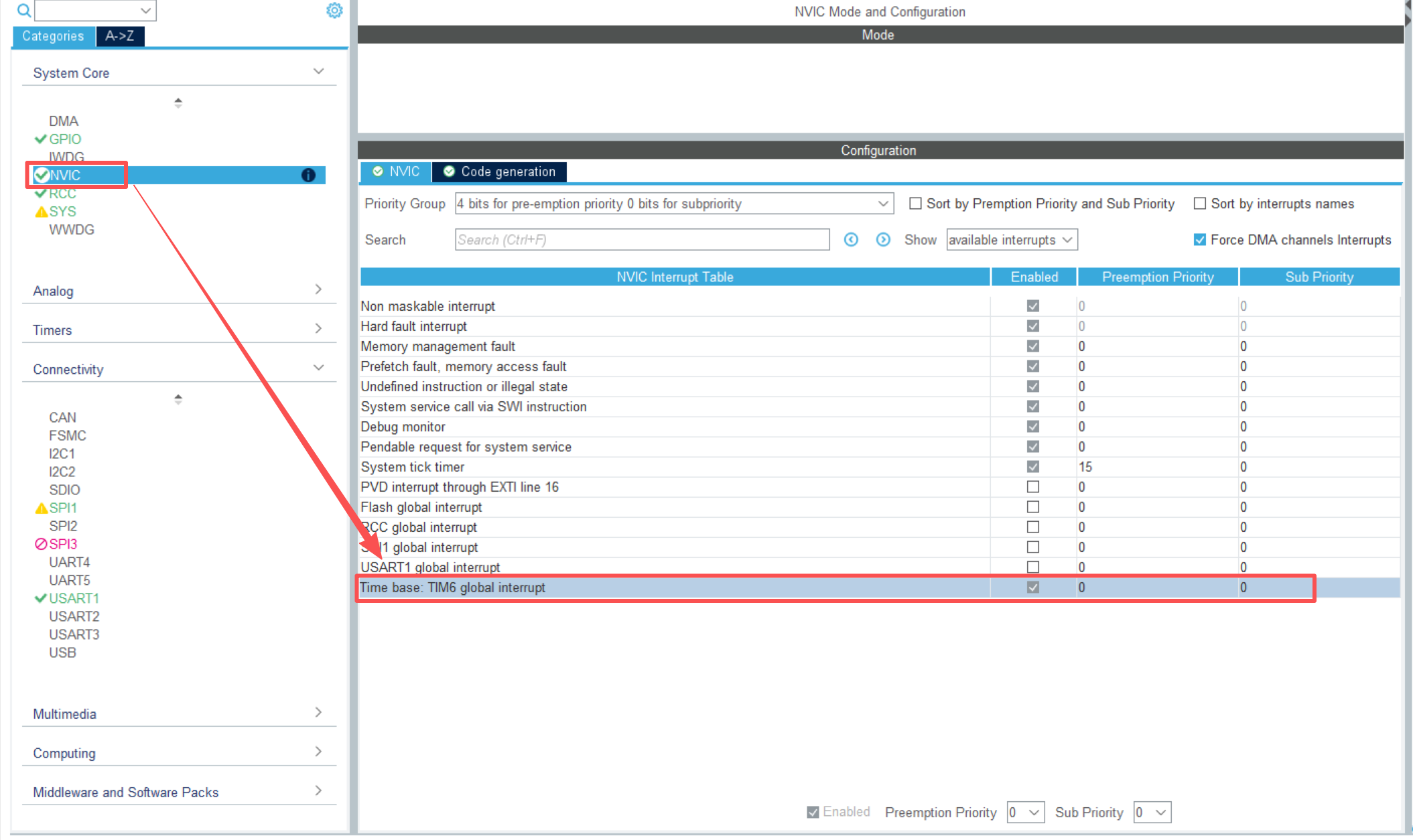Toggle Force DMA channels Interrupts checkbox
Viewport: 1413px width, 840px height.
click(1200, 240)
